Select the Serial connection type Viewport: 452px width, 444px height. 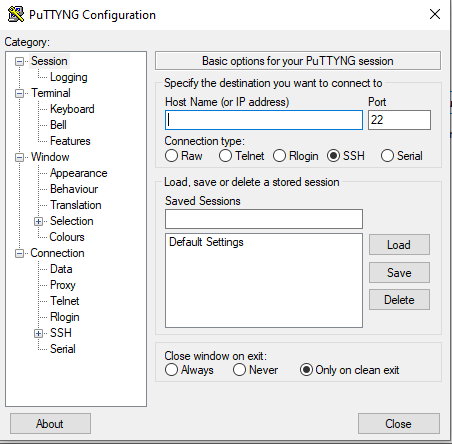[387, 156]
